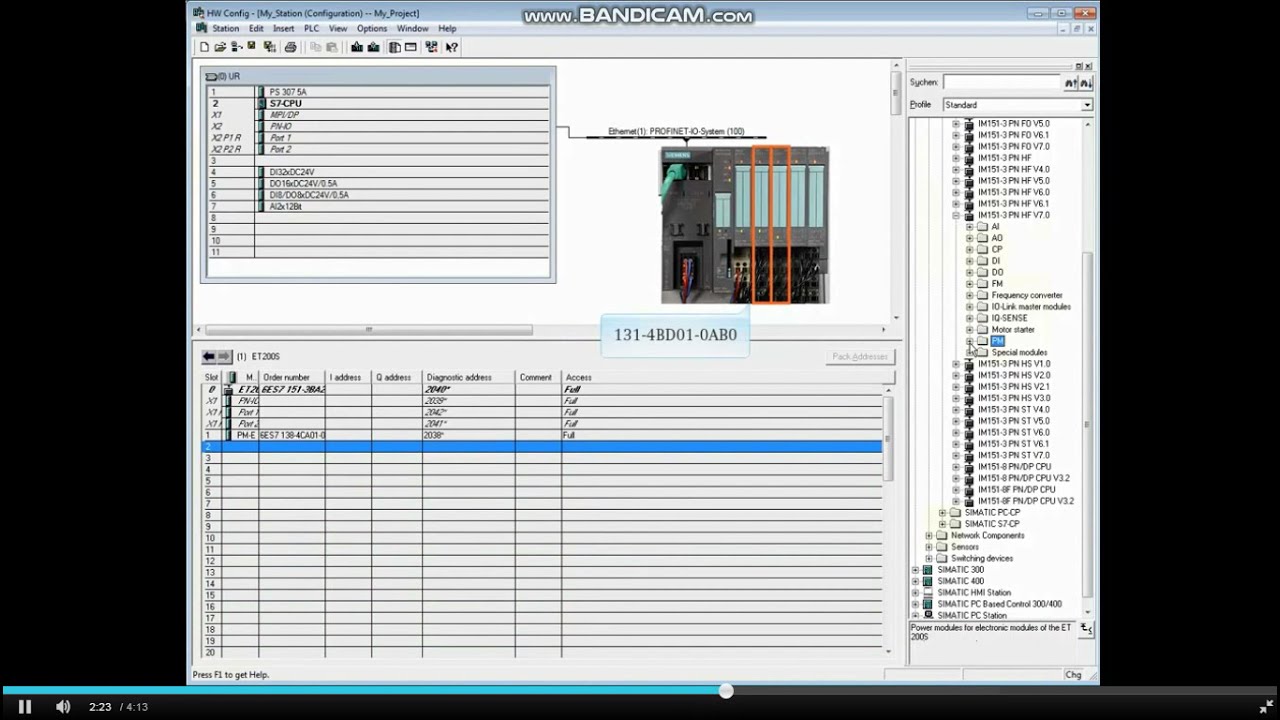Click the catalog info toggle icon at bottom

click(x=1086, y=629)
